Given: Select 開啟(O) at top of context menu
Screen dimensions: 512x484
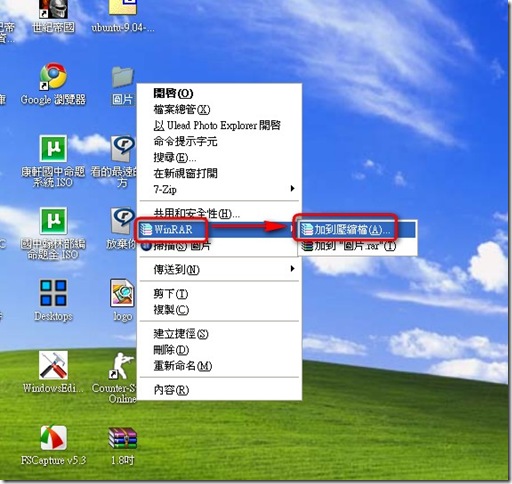Looking at the screenshot, I should click(x=173, y=93).
